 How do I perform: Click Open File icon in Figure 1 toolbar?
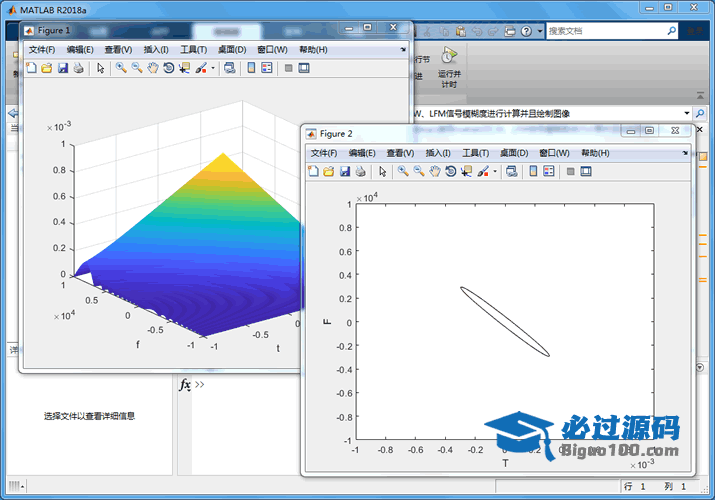coord(47,68)
